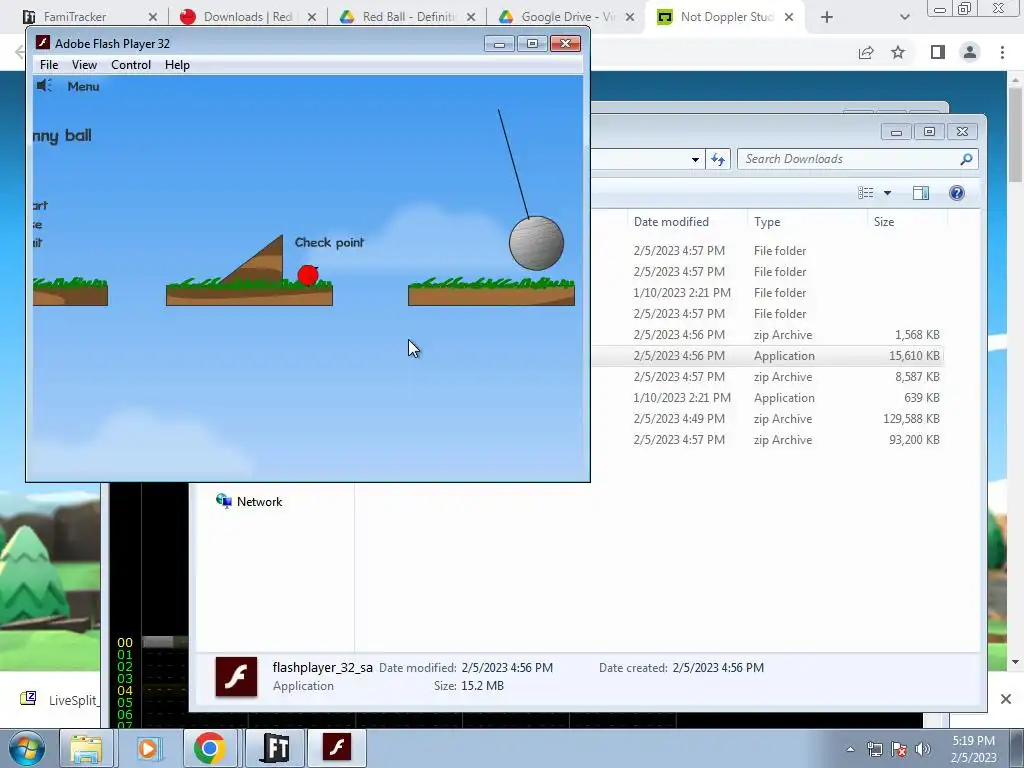
Task: Open Explorer help question mark icon
Action: coord(957,193)
